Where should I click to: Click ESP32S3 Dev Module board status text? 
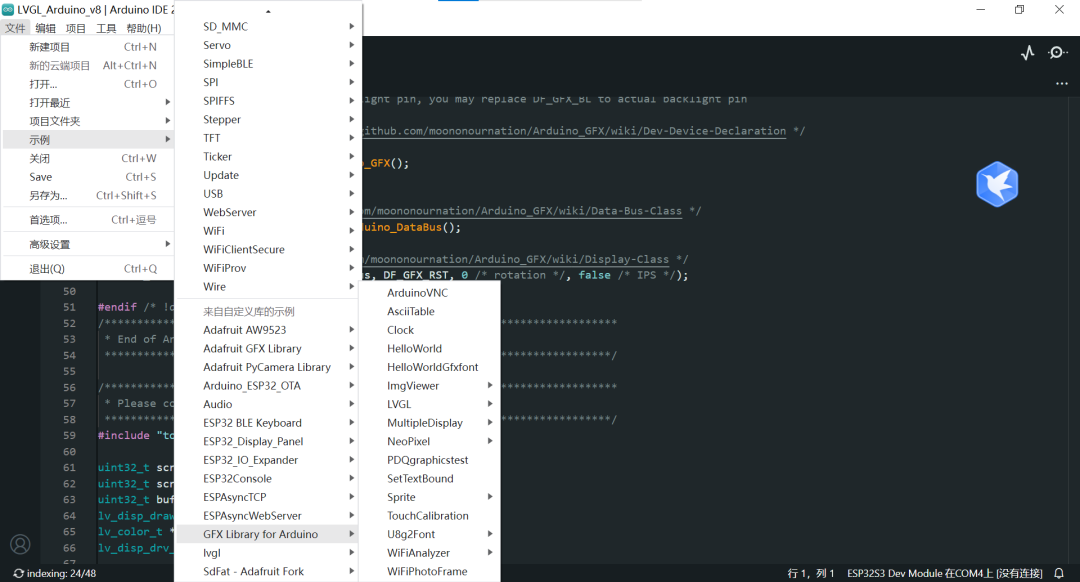944,573
